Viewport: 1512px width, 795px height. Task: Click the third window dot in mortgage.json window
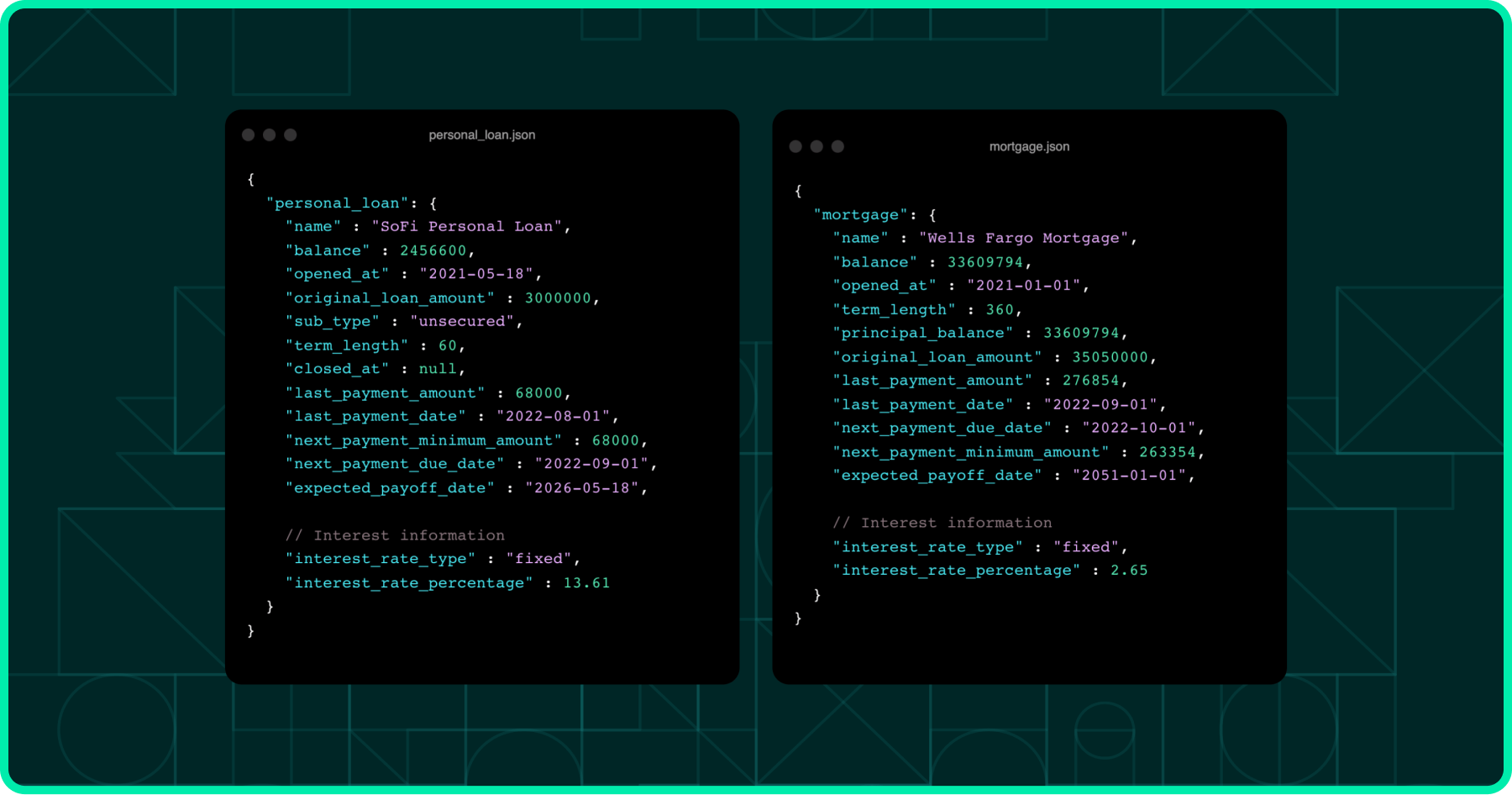tap(837, 146)
